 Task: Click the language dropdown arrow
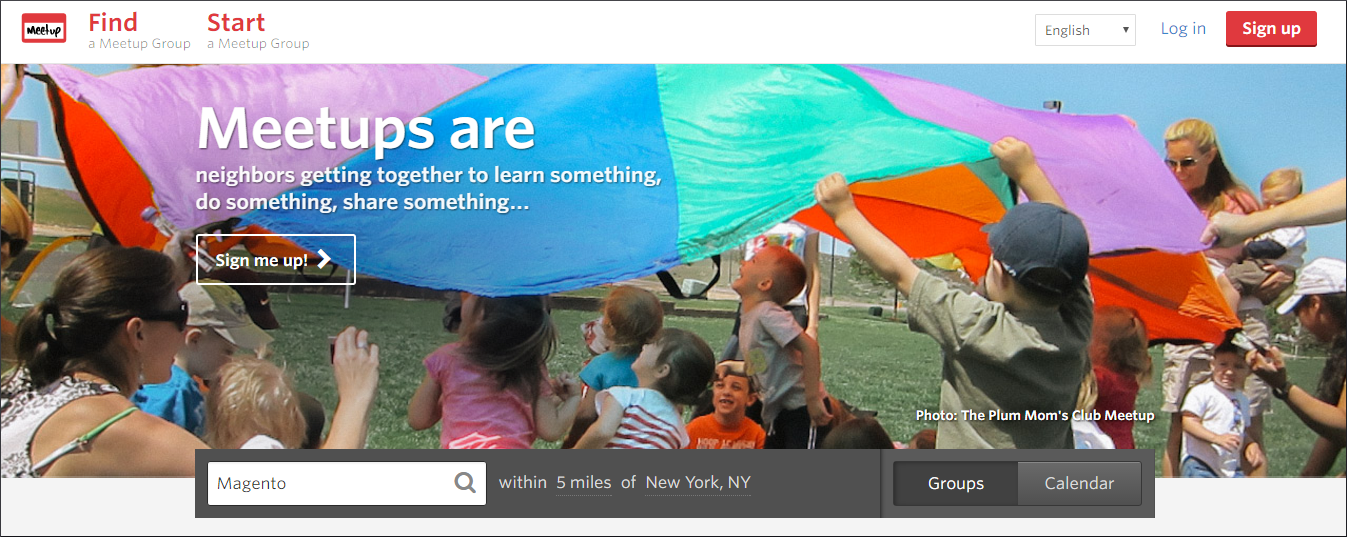pos(1126,30)
